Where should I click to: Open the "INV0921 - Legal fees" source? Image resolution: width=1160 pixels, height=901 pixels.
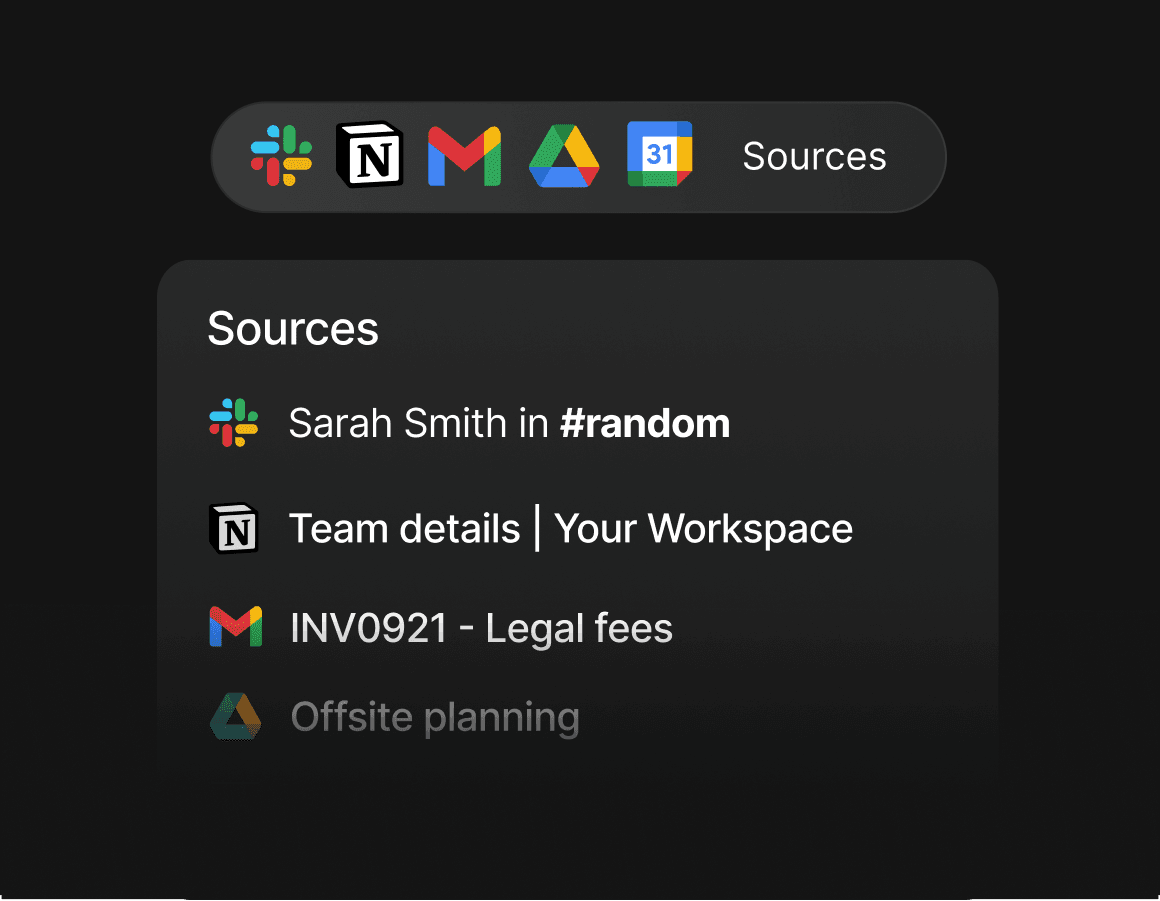click(x=482, y=628)
